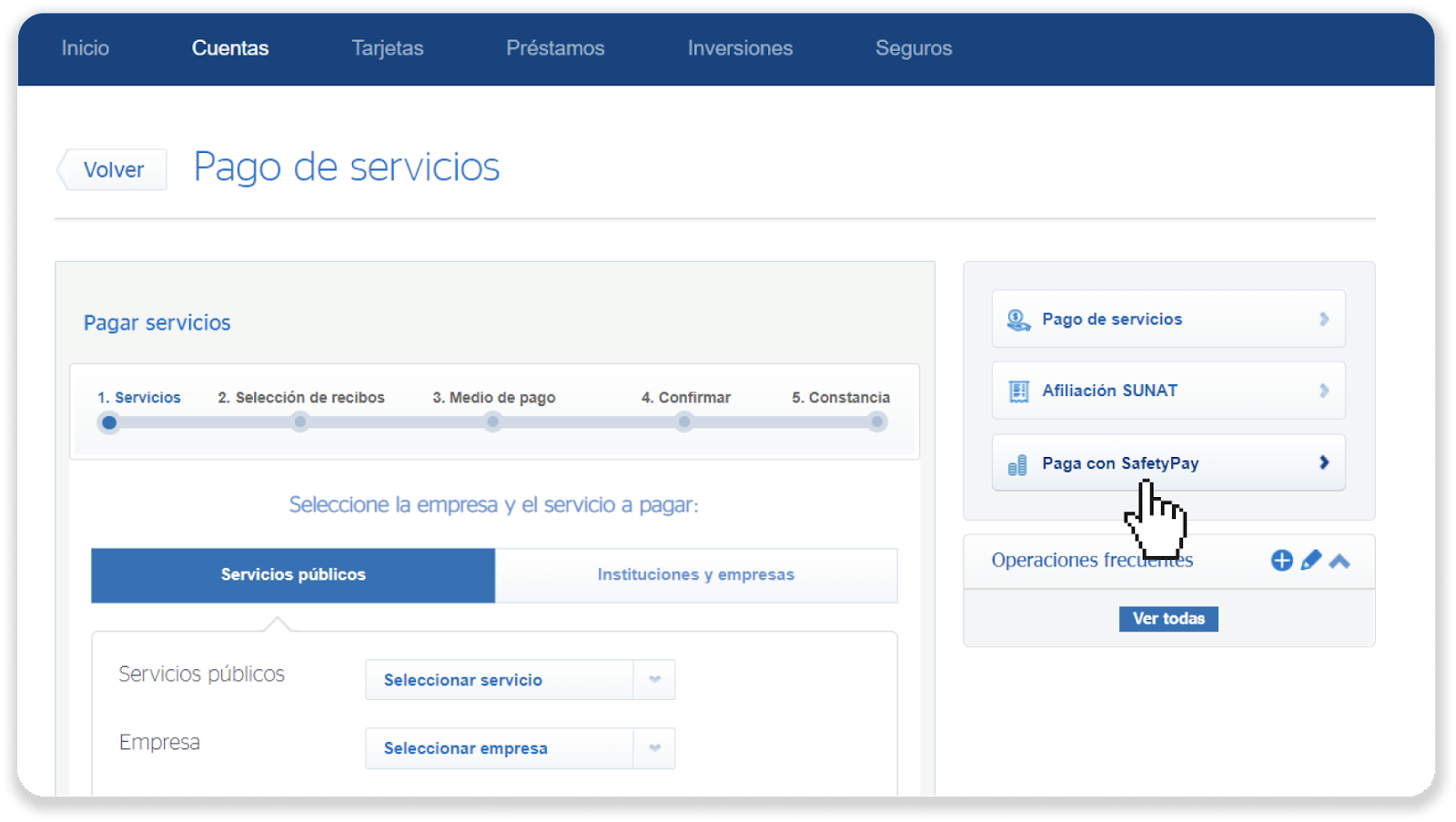
Task: Add a frequent operation with plus icon
Action: click(x=1281, y=561)
